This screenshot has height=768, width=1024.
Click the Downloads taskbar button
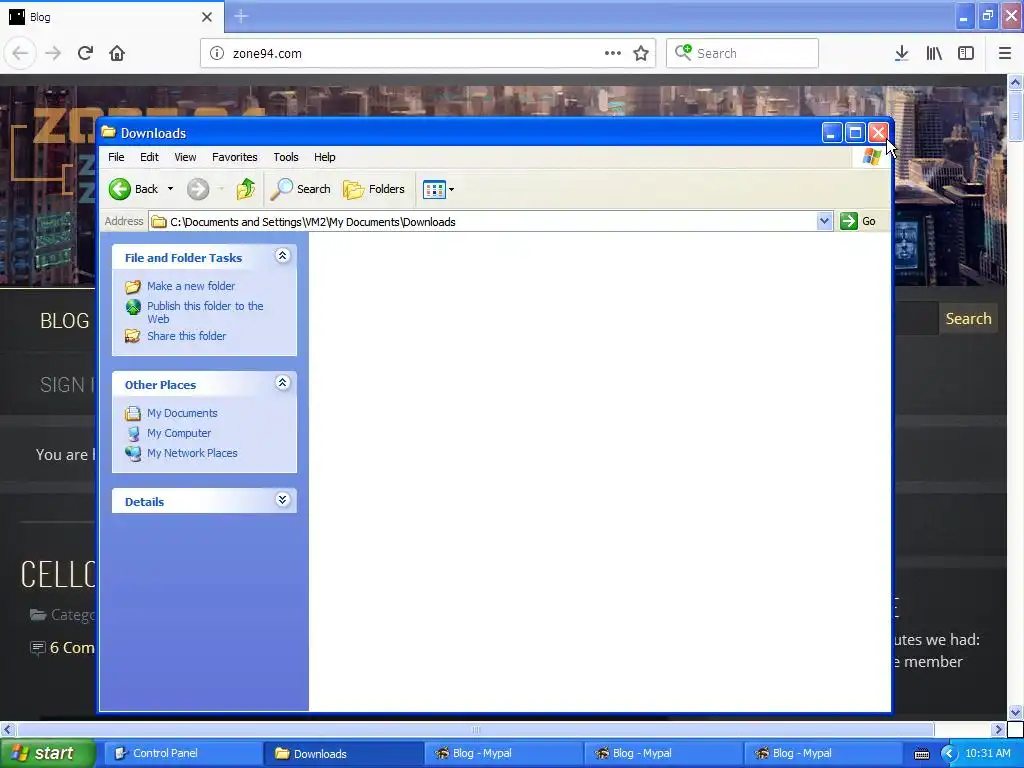(x=343, y=754)
